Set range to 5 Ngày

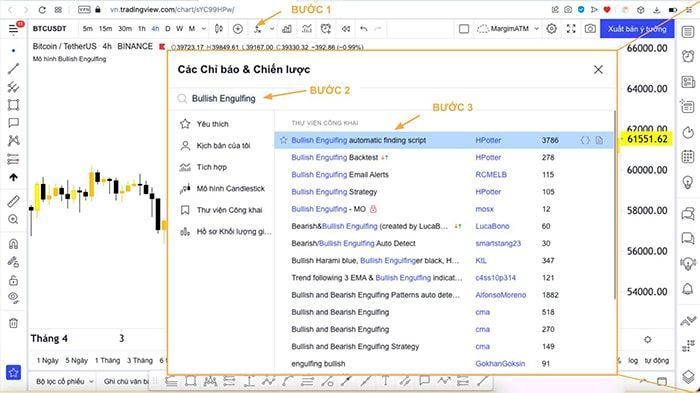[x=76, y=360]
